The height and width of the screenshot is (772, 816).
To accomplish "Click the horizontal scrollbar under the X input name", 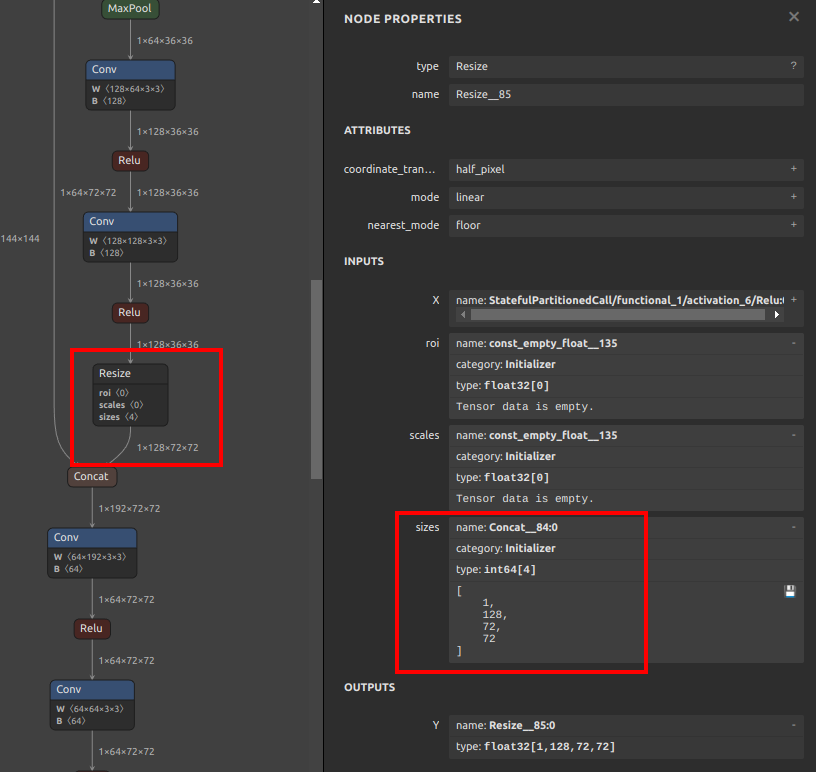I will [618, 314].
